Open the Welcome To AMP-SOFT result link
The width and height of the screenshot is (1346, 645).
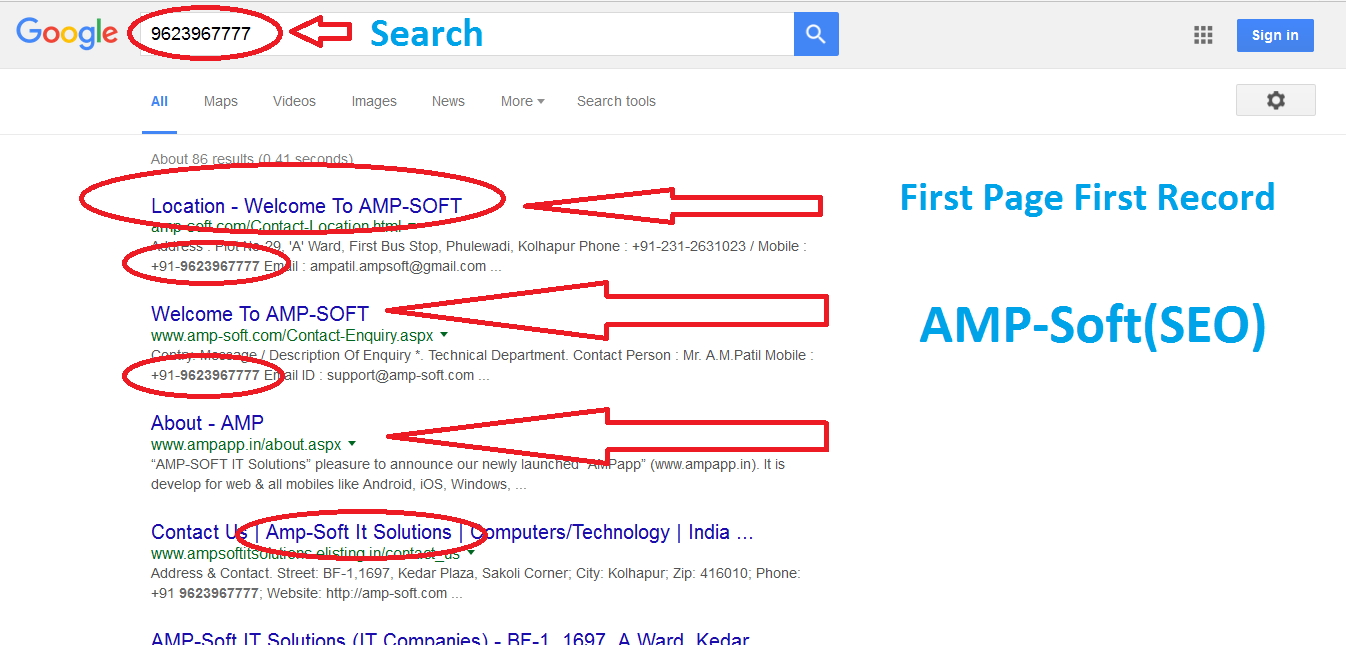click(260, 313)
